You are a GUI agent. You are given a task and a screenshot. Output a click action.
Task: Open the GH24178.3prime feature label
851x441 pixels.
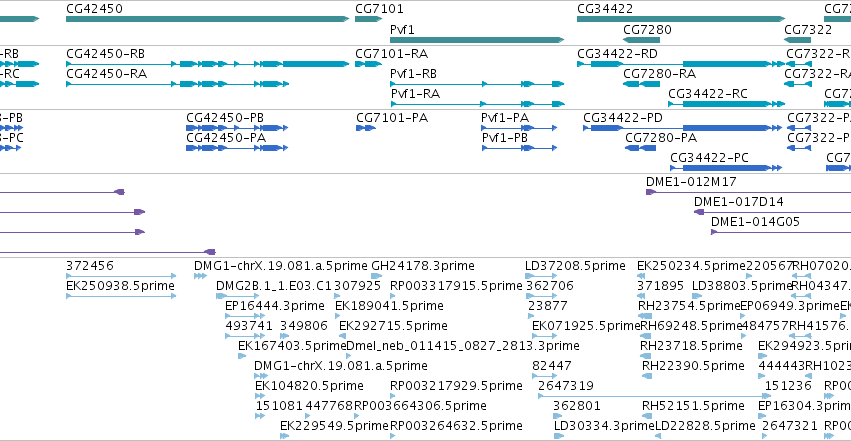pyautogui.click(x=423, y=266)
